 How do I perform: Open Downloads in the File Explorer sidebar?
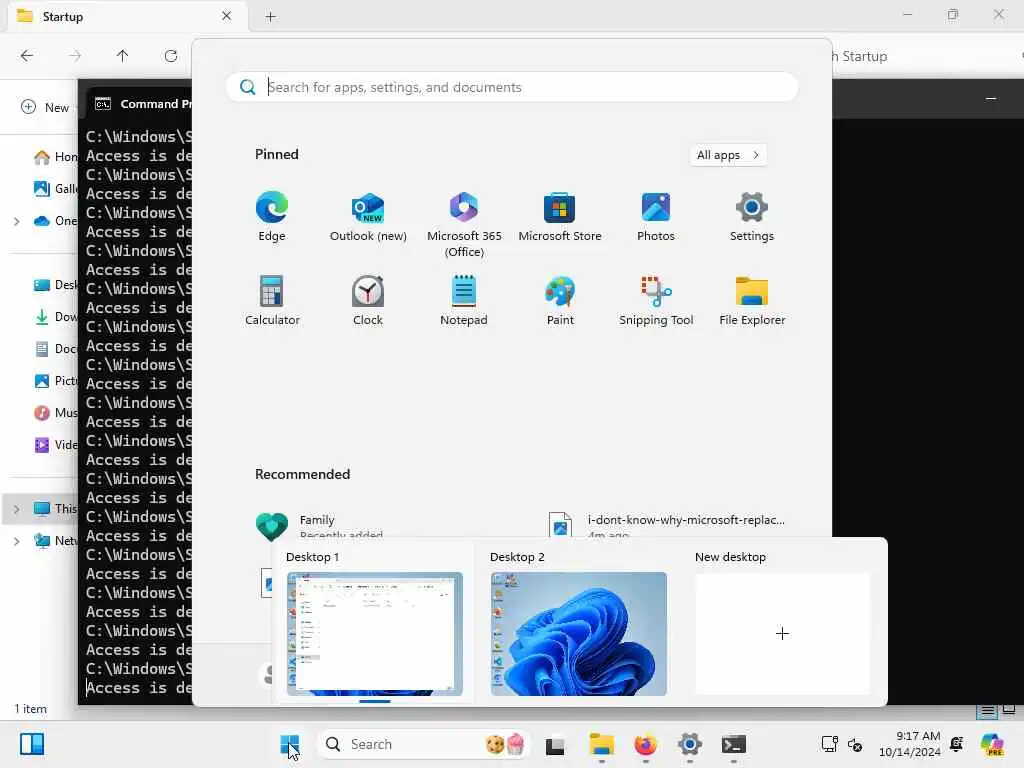pyautogui.click(x=56, y=317)
